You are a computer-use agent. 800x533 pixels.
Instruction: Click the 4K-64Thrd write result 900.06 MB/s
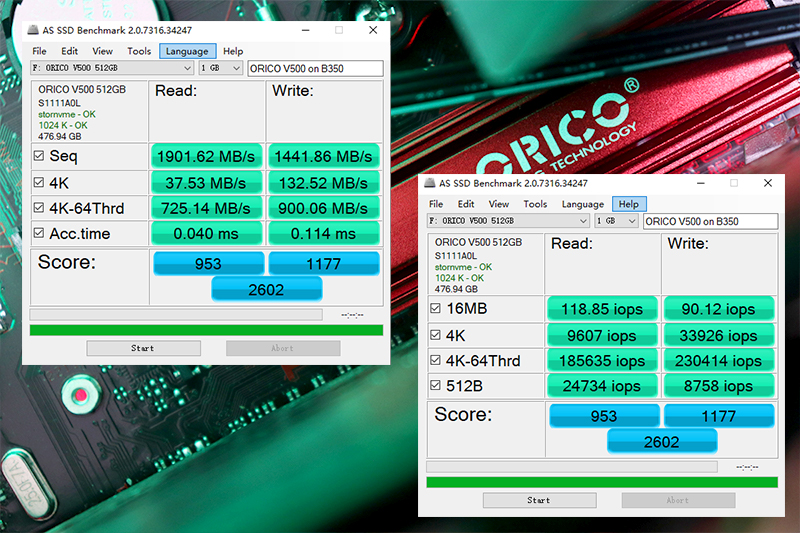coord(323,208)
